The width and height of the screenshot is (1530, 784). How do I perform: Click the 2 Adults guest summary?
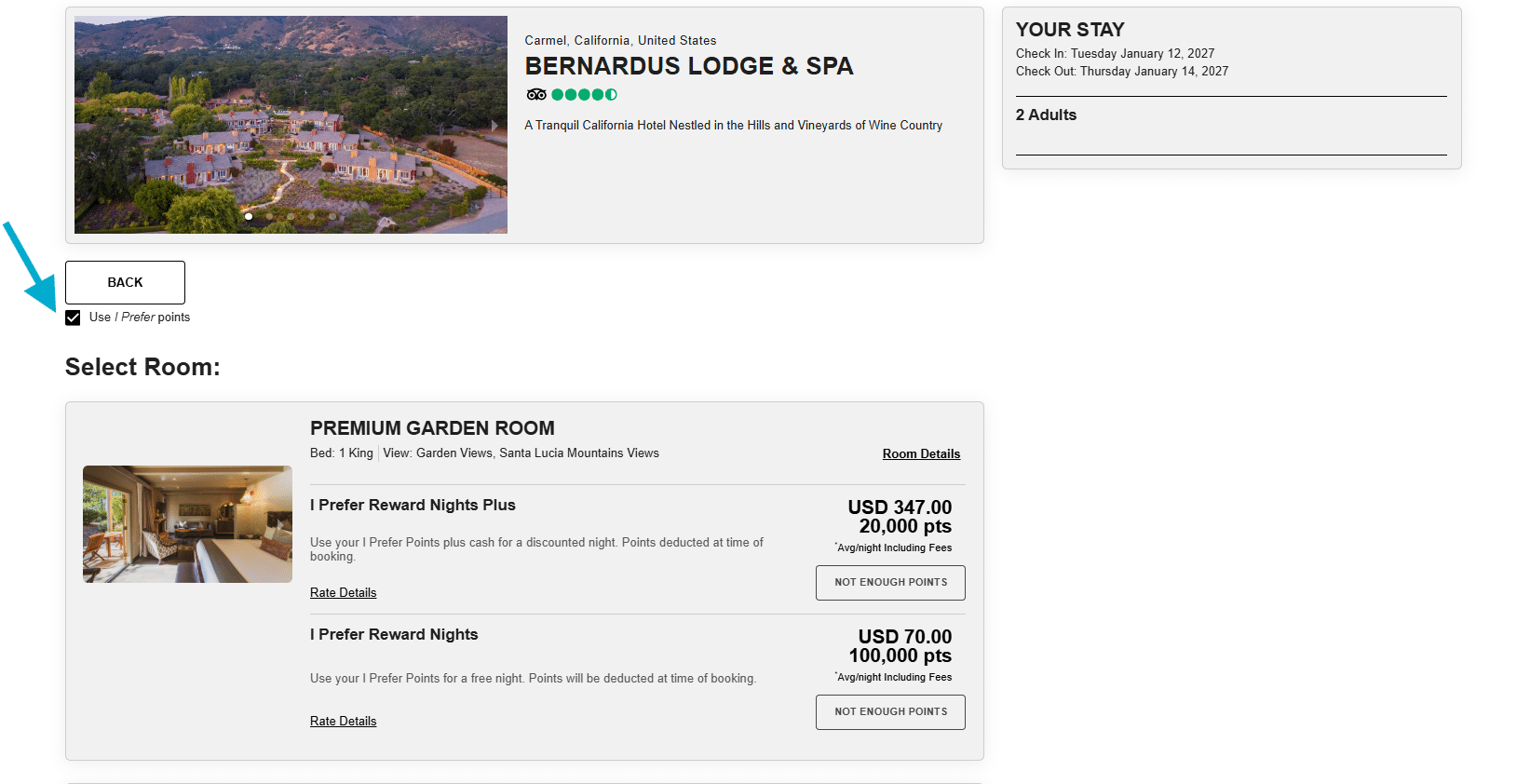click(x=1046, y=115)
